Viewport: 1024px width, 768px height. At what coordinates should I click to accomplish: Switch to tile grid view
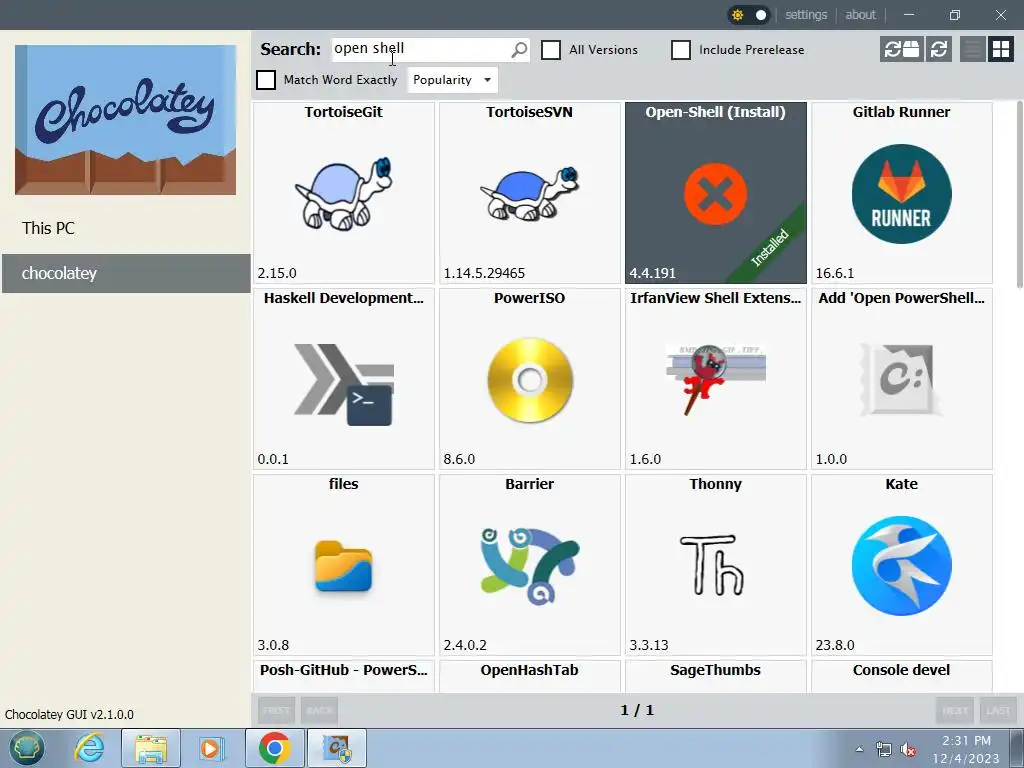(1000, 49)
